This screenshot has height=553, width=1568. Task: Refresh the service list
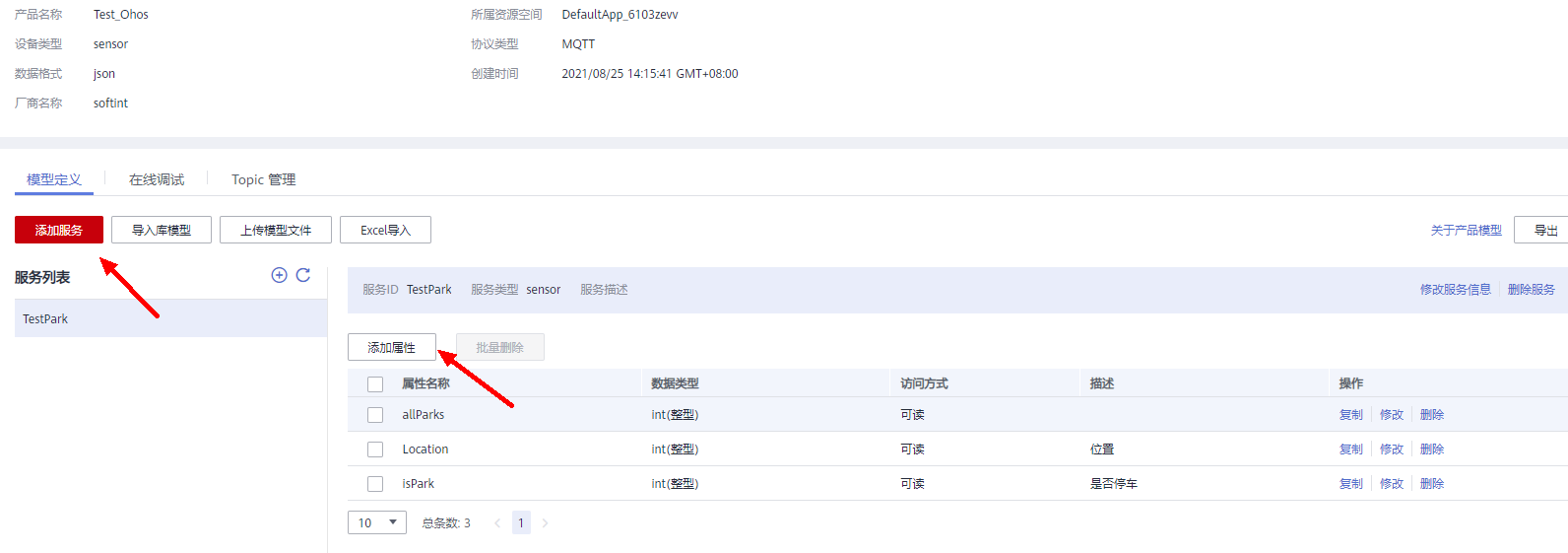(303, 275)
